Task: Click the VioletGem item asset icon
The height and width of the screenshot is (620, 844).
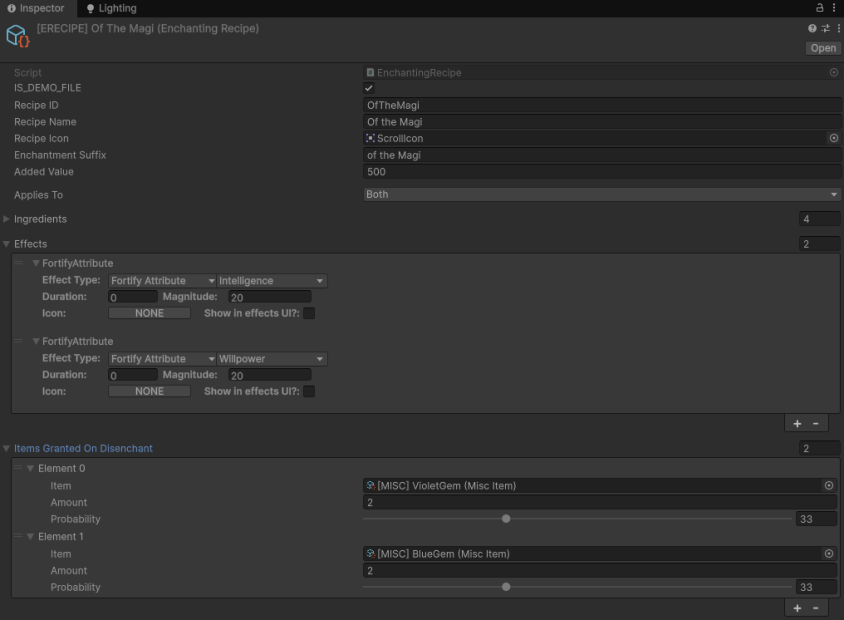Action: [371, 485]
